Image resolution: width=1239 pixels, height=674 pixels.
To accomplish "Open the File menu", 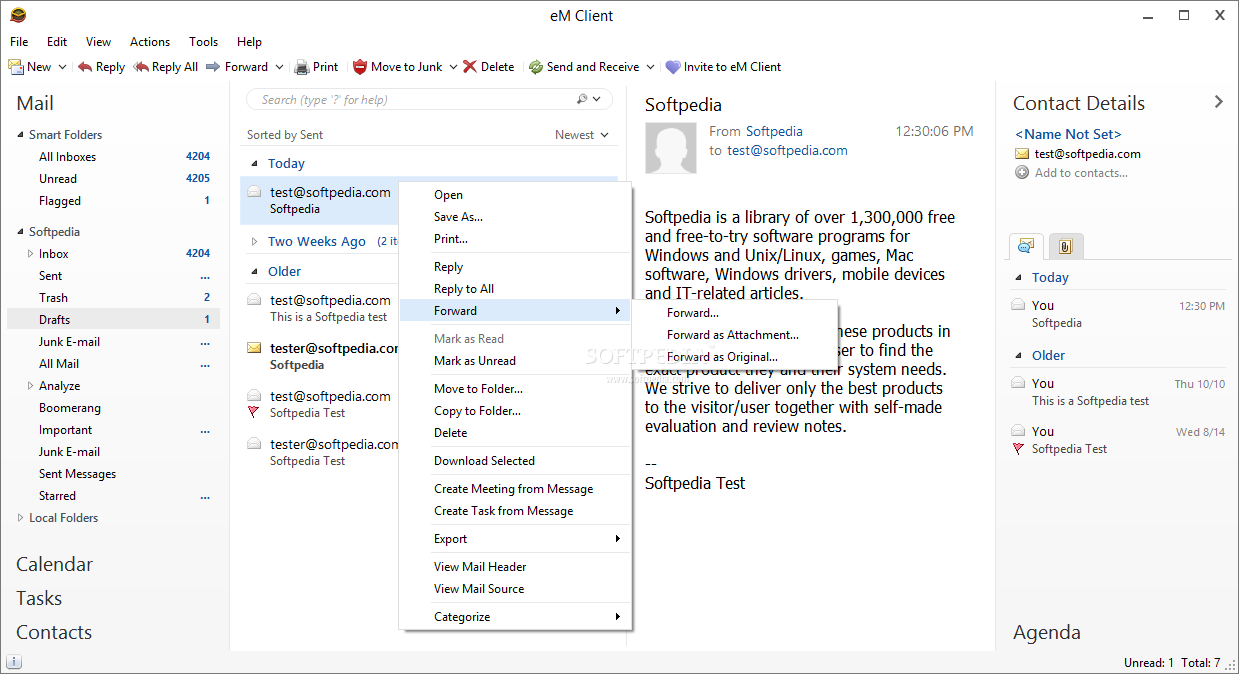I will coord(19,42).
